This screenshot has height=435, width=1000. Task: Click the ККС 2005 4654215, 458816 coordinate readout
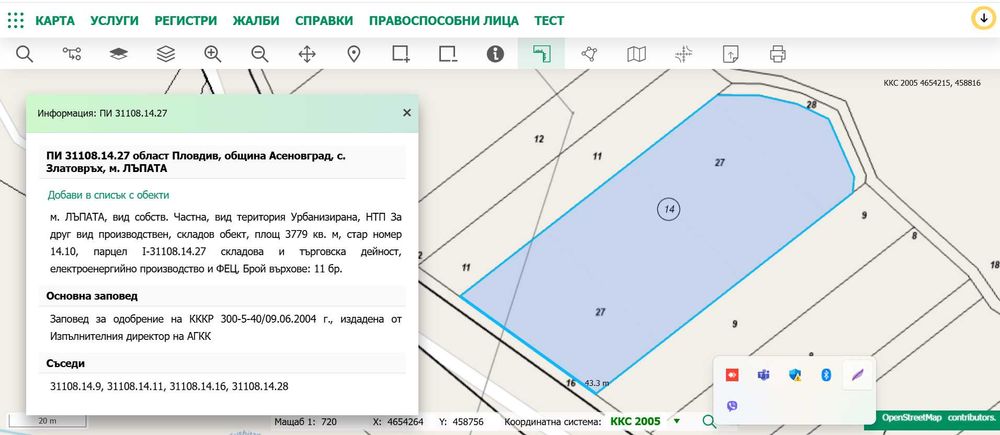[x=932, y=83]
